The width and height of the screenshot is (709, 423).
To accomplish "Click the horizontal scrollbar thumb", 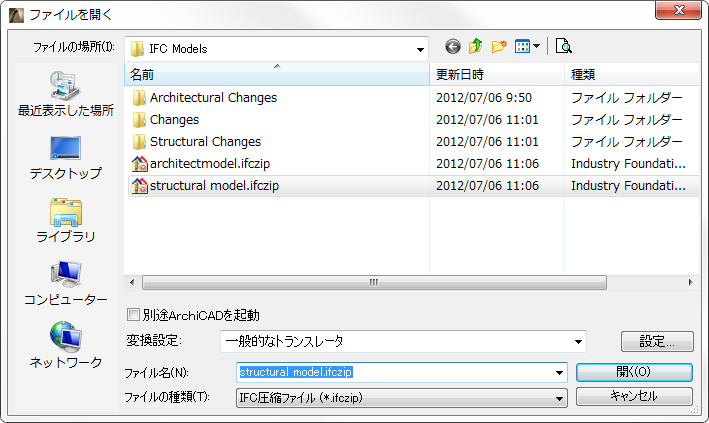I will (x=374, y=283).
